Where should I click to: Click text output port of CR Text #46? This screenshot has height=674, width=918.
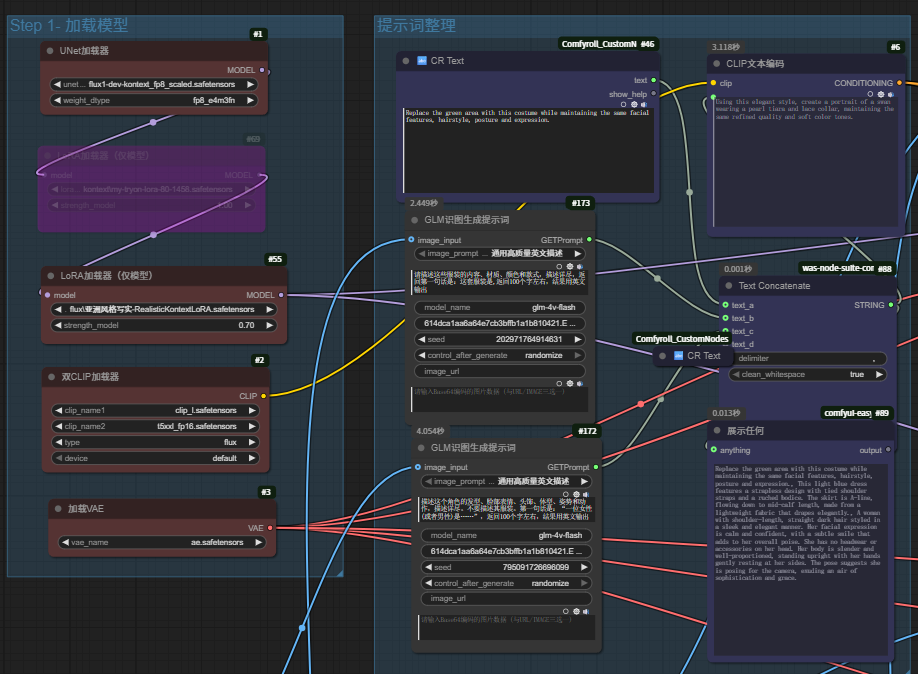point(653,80)
